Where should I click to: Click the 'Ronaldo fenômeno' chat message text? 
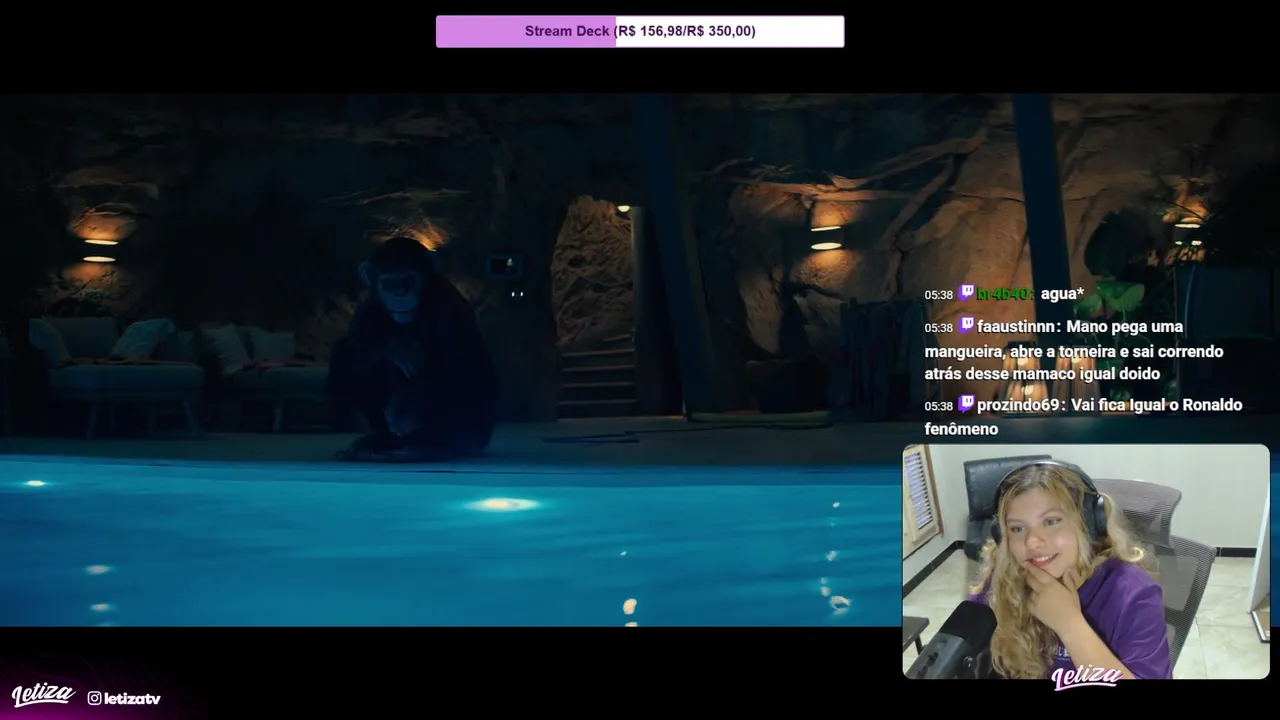tap(1083, 417)
